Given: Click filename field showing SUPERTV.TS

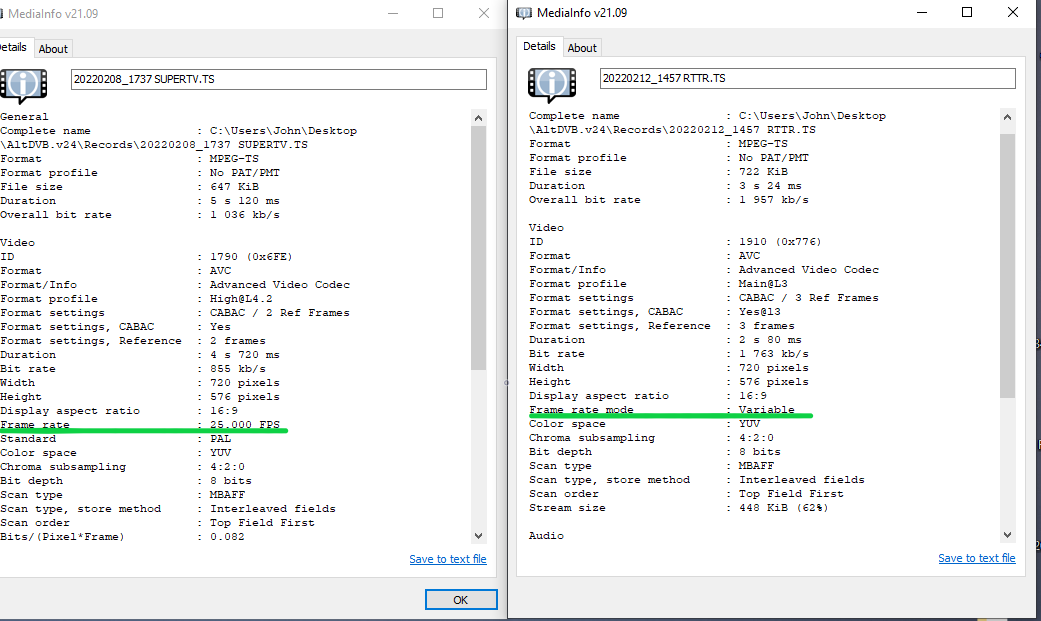Looking at the screenshot, I should tap(278, 79).
